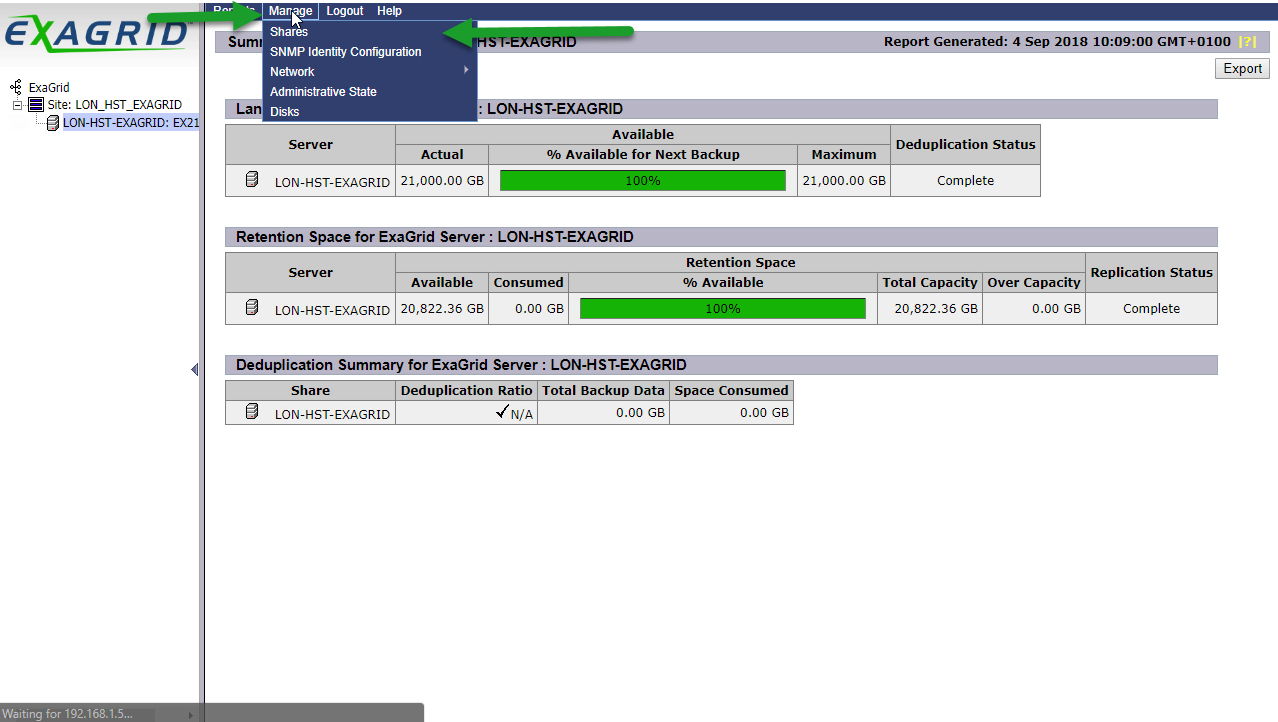The width and height of the screenshot is (1278, 722).
Task: Click Replication Status Complete cell
Action: coord(1151,309)
